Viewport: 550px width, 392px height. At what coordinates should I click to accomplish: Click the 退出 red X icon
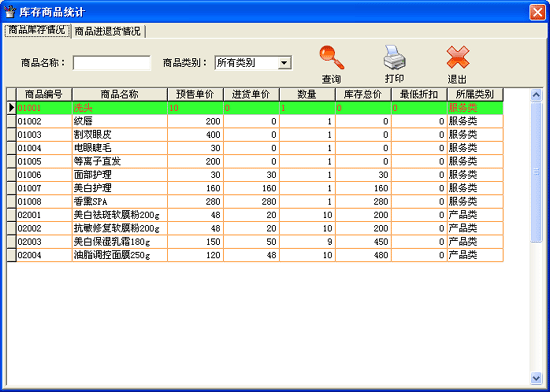coord(458,57)
